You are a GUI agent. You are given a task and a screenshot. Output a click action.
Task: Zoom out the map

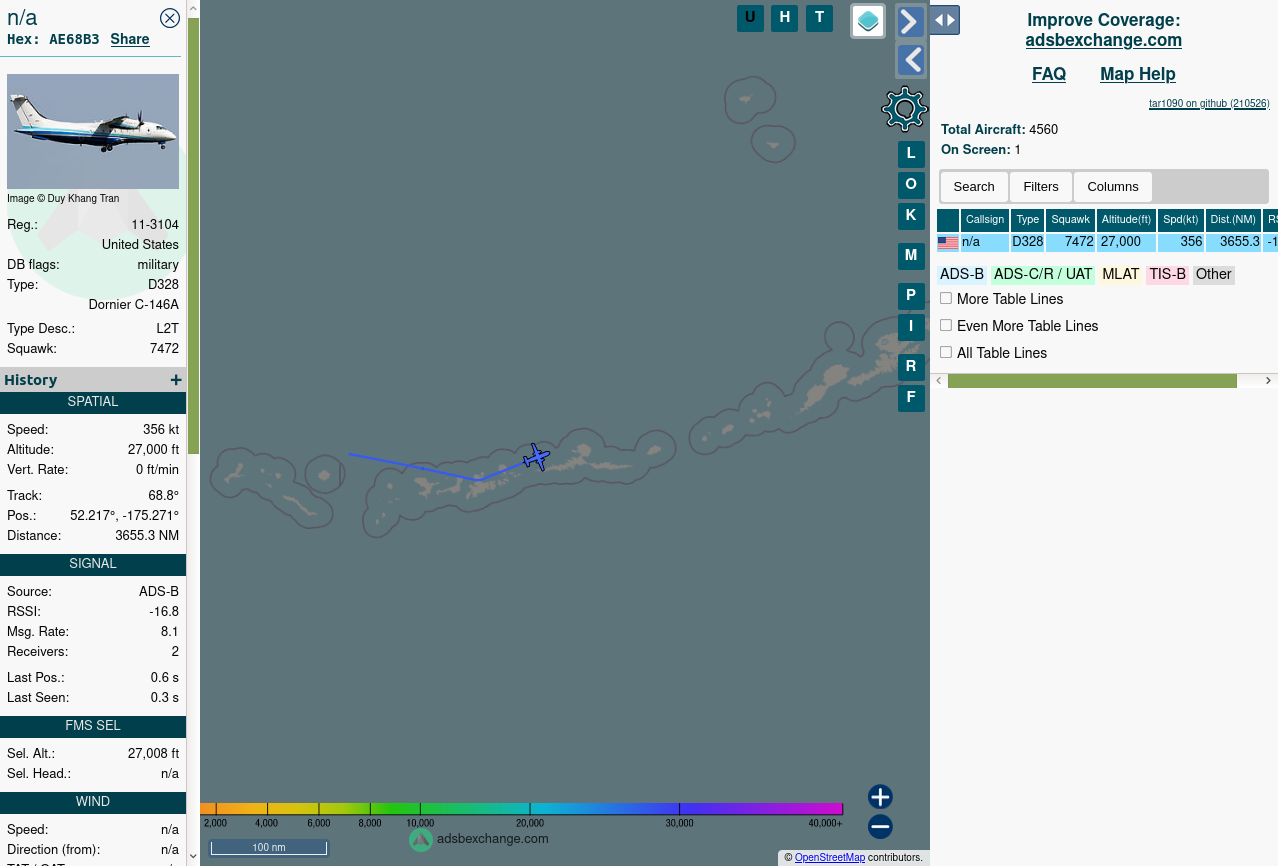click(880, 827)
